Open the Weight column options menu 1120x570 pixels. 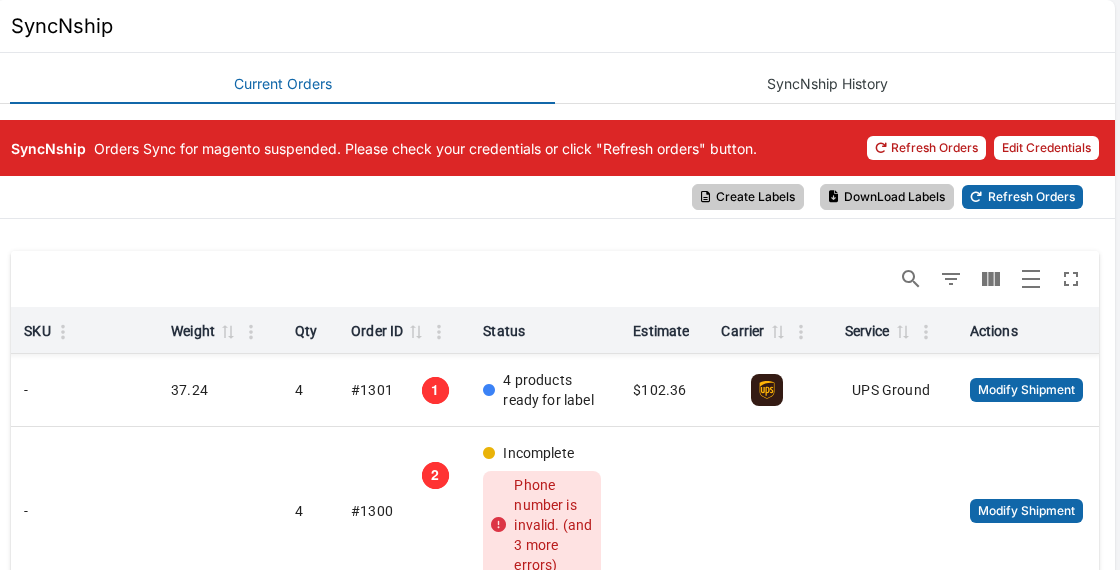click(x=251, y=331)
